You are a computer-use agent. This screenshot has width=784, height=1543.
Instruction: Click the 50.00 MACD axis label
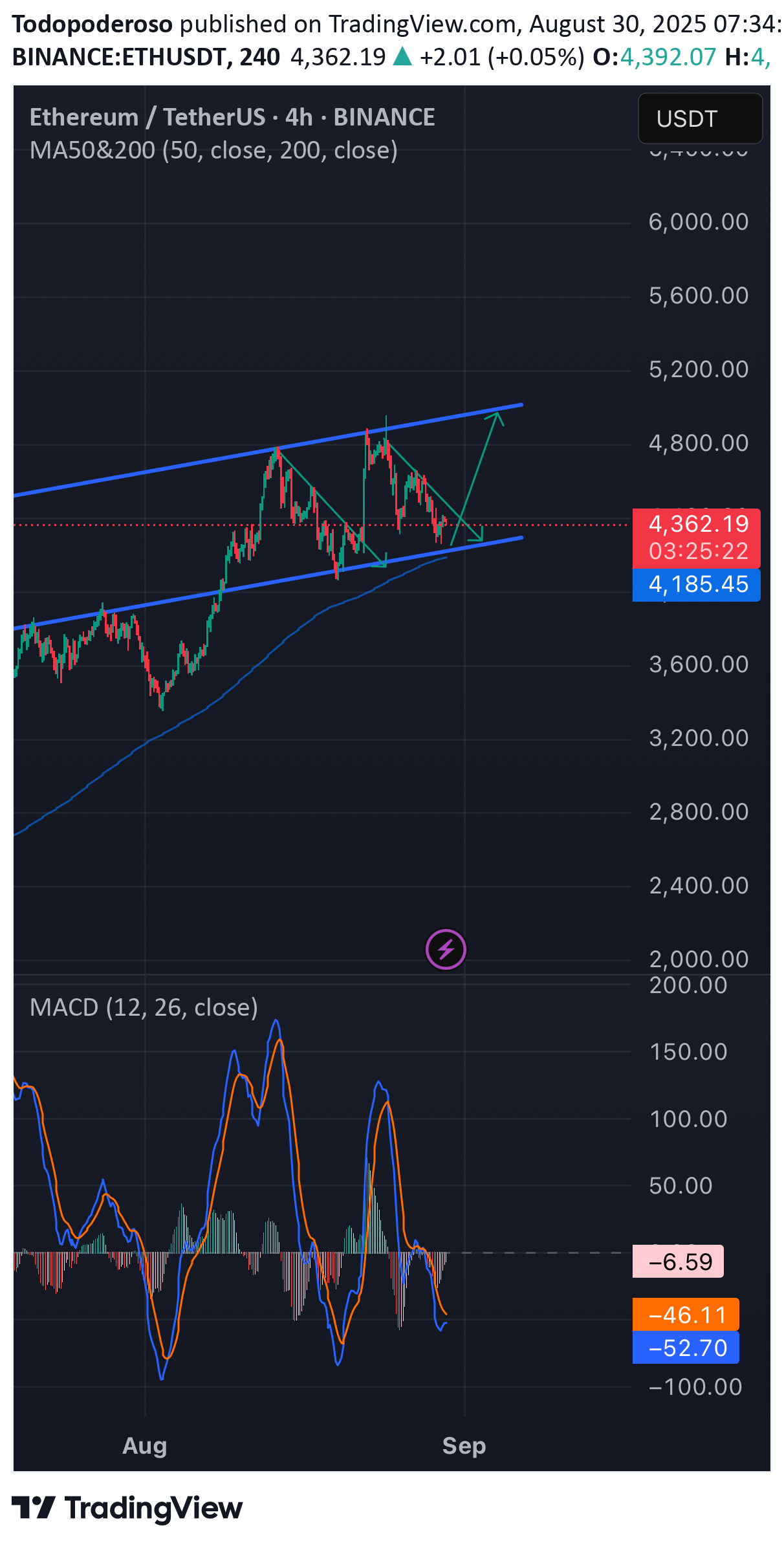[x=681, y=1186]
